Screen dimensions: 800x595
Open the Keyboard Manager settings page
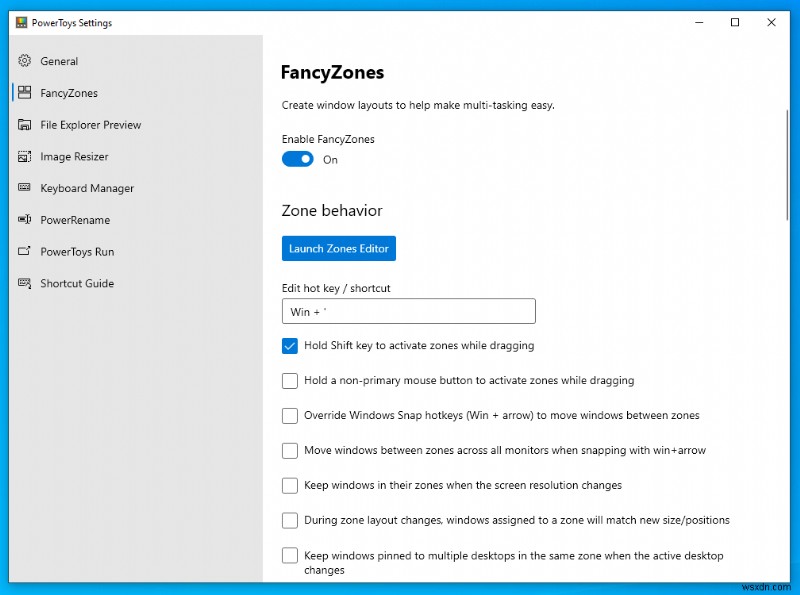pyautogui.click(x=87, y=188)
